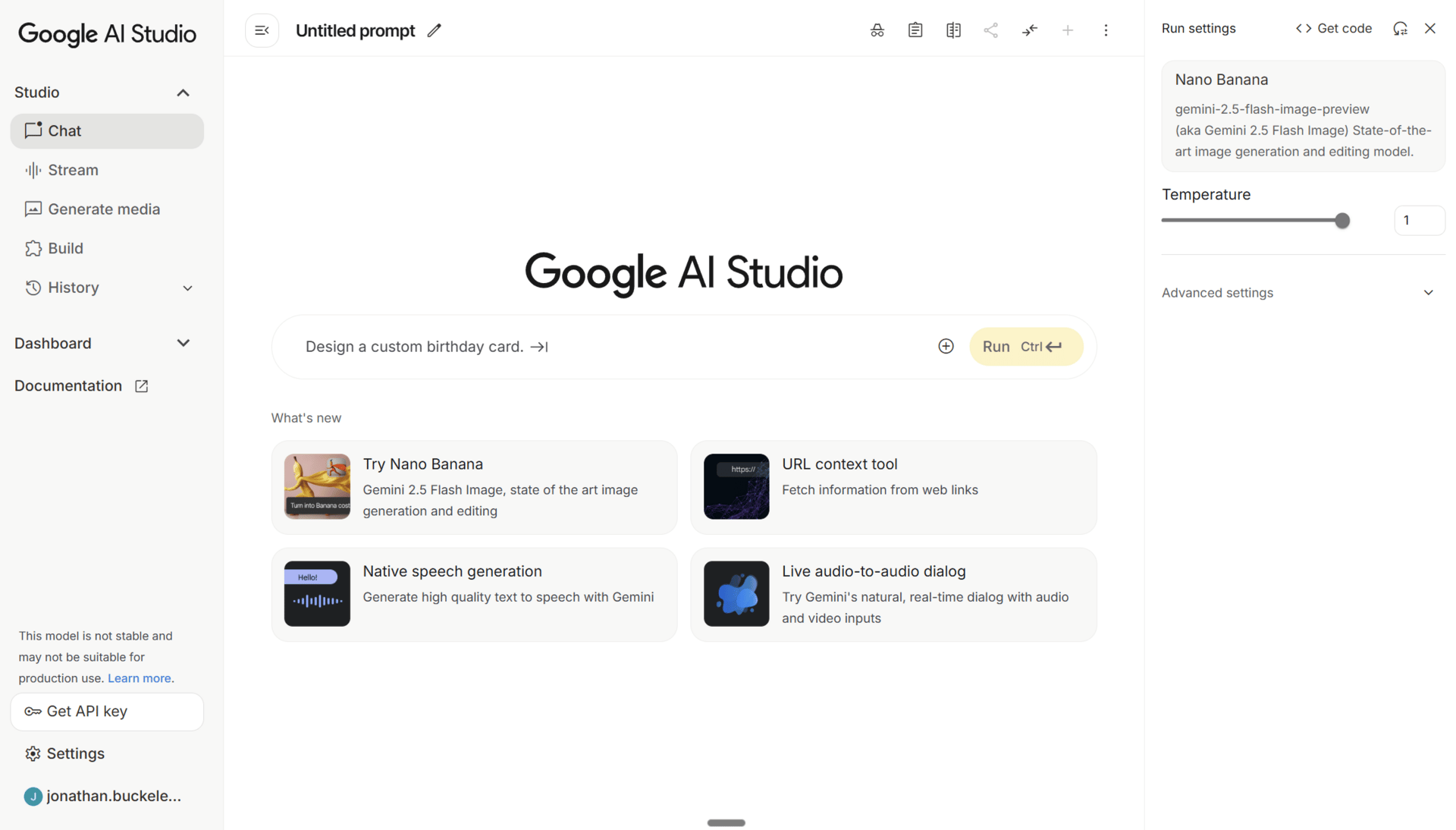Click the Learn more link
The height and width of the screenshot is (830, 1456).
pos(140,678)
